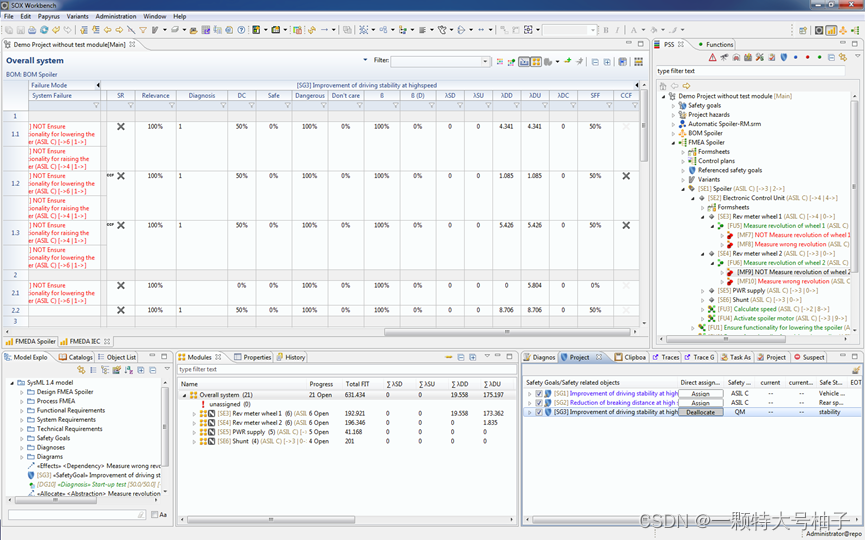865x540 pixels.
Task: Toggle the orange grid view button in FMEDA toolbar
Action: coord(536,62)
